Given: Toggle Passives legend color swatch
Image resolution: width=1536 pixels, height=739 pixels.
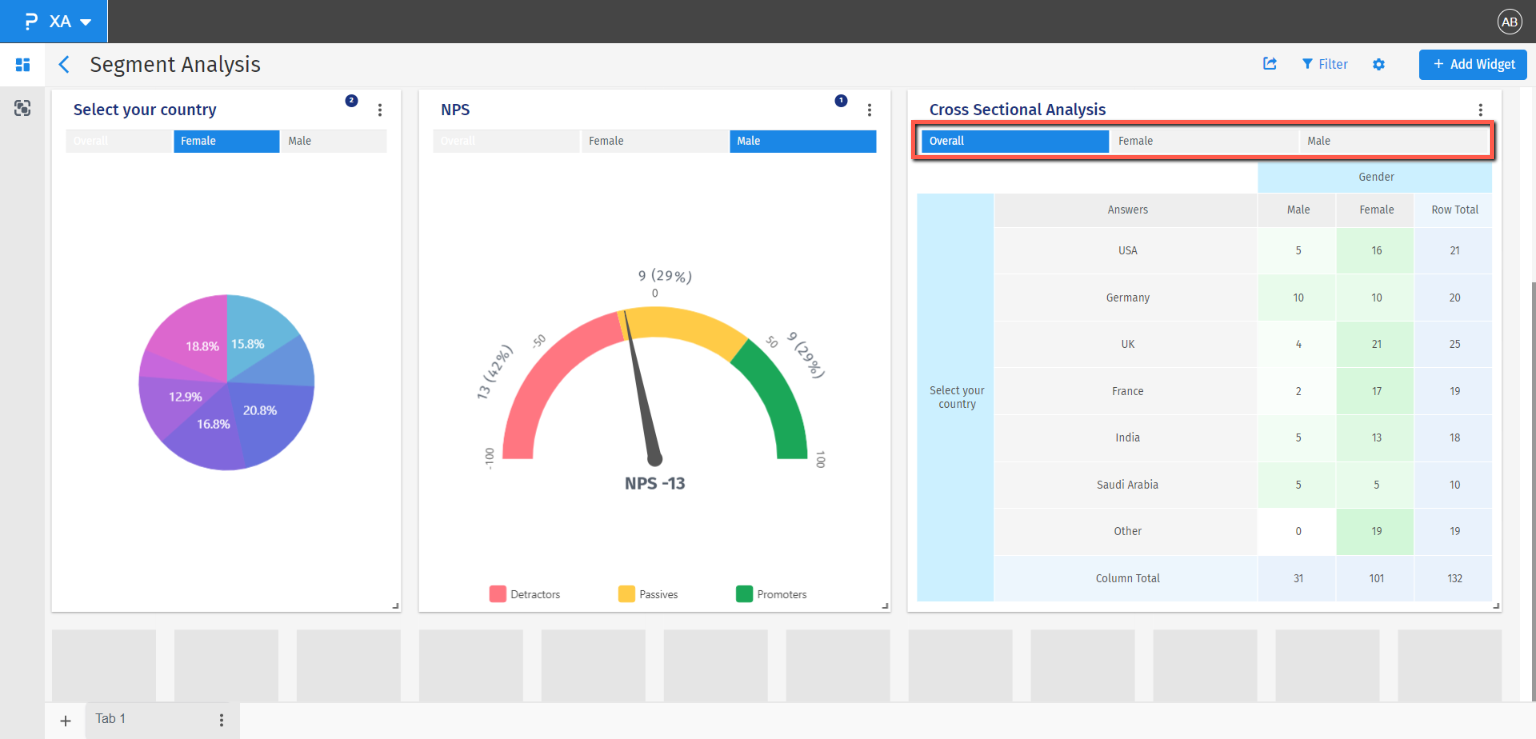Looking at the screenshot, I should click(627, 594).
